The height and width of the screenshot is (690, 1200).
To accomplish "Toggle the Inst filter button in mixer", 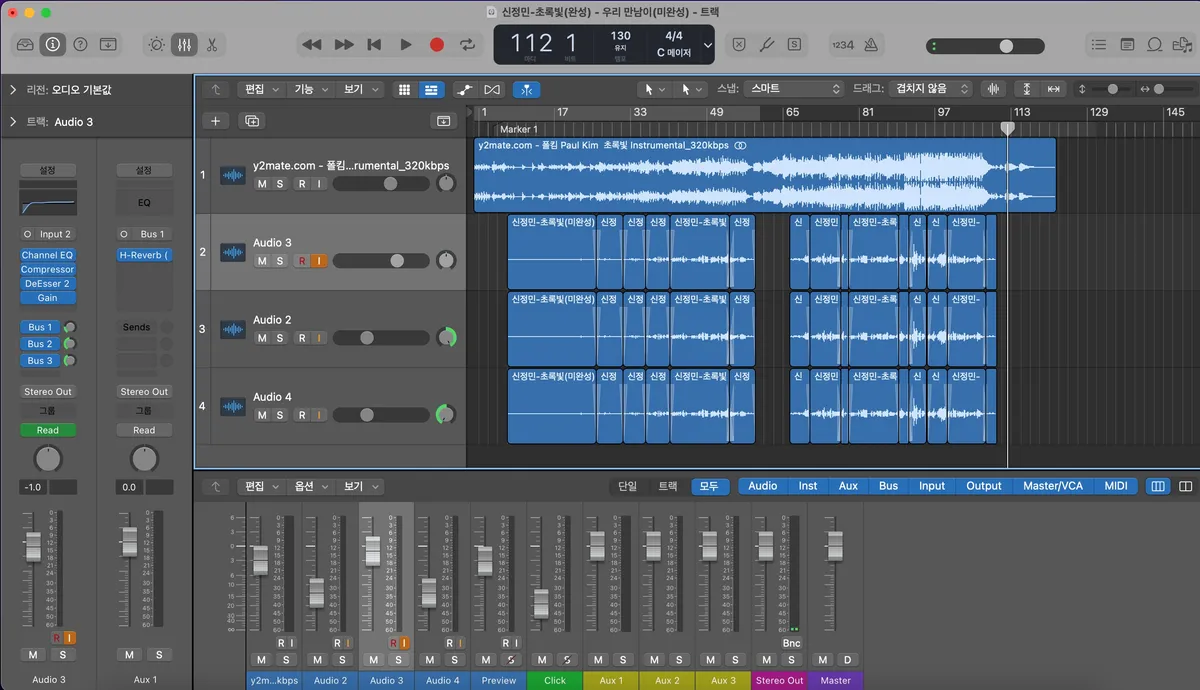I will [x=807, y=486].
